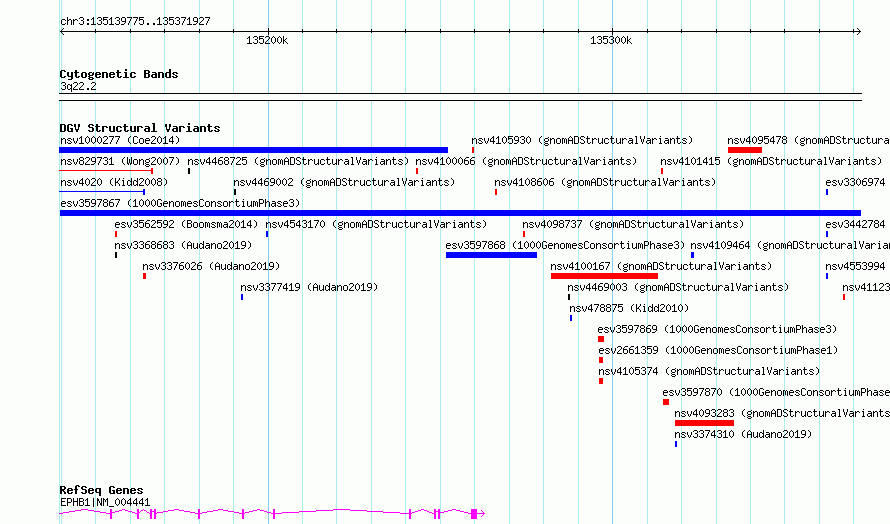Viewport: 890px width, 524px height.
Task: Select the chr3:135139775..135371927 coordinates text
Action: pos(135,22)
